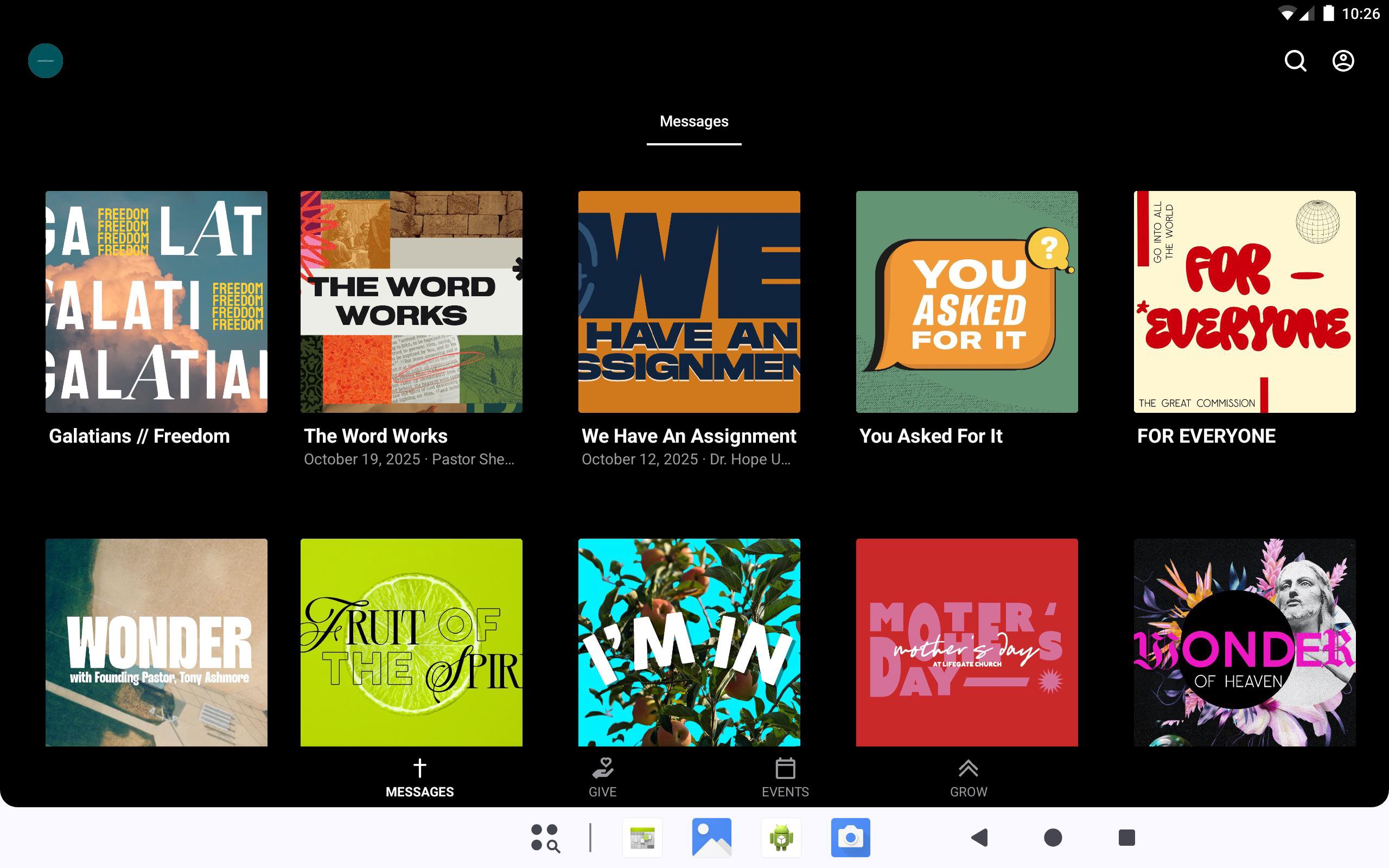The height and width of the screenshot is (868, 1389).
Task: Open Galatians // Freedom series thumbnail
Action: [x=156, y=302]
